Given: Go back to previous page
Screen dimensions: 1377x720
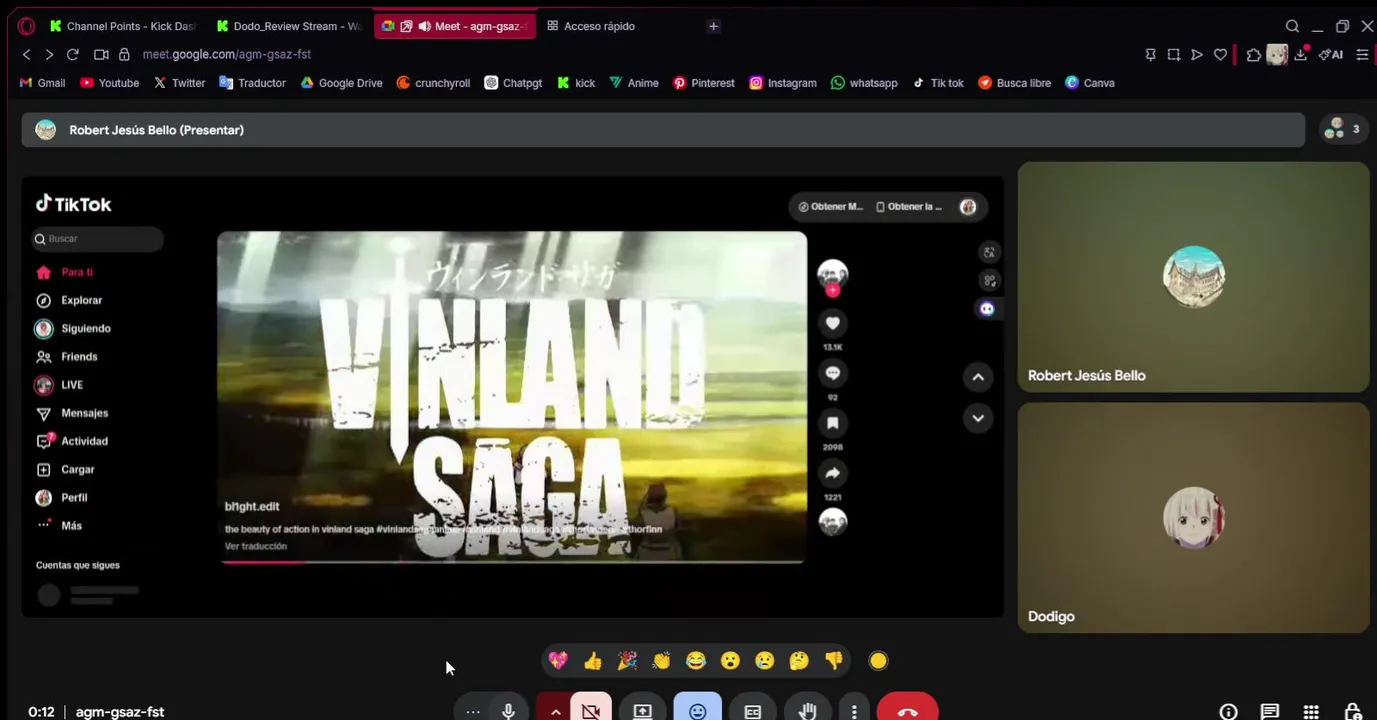Looking at the screenshot, I should 27,54.
